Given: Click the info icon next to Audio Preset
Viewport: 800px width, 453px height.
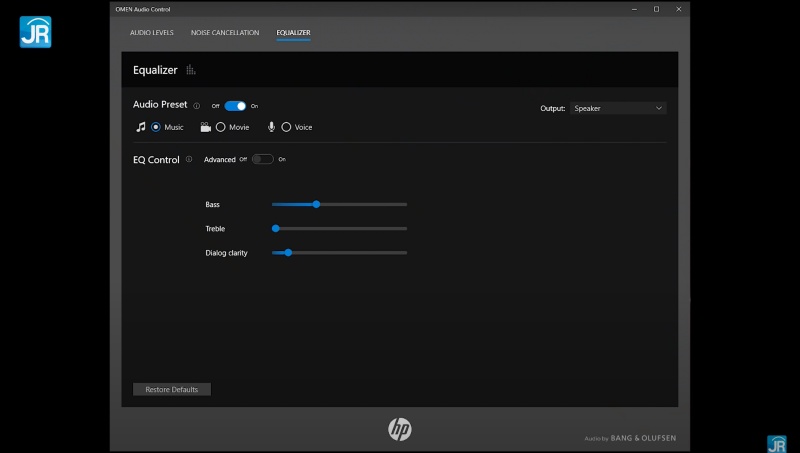Looking at the screenshot, I should [x=197, y=105].
